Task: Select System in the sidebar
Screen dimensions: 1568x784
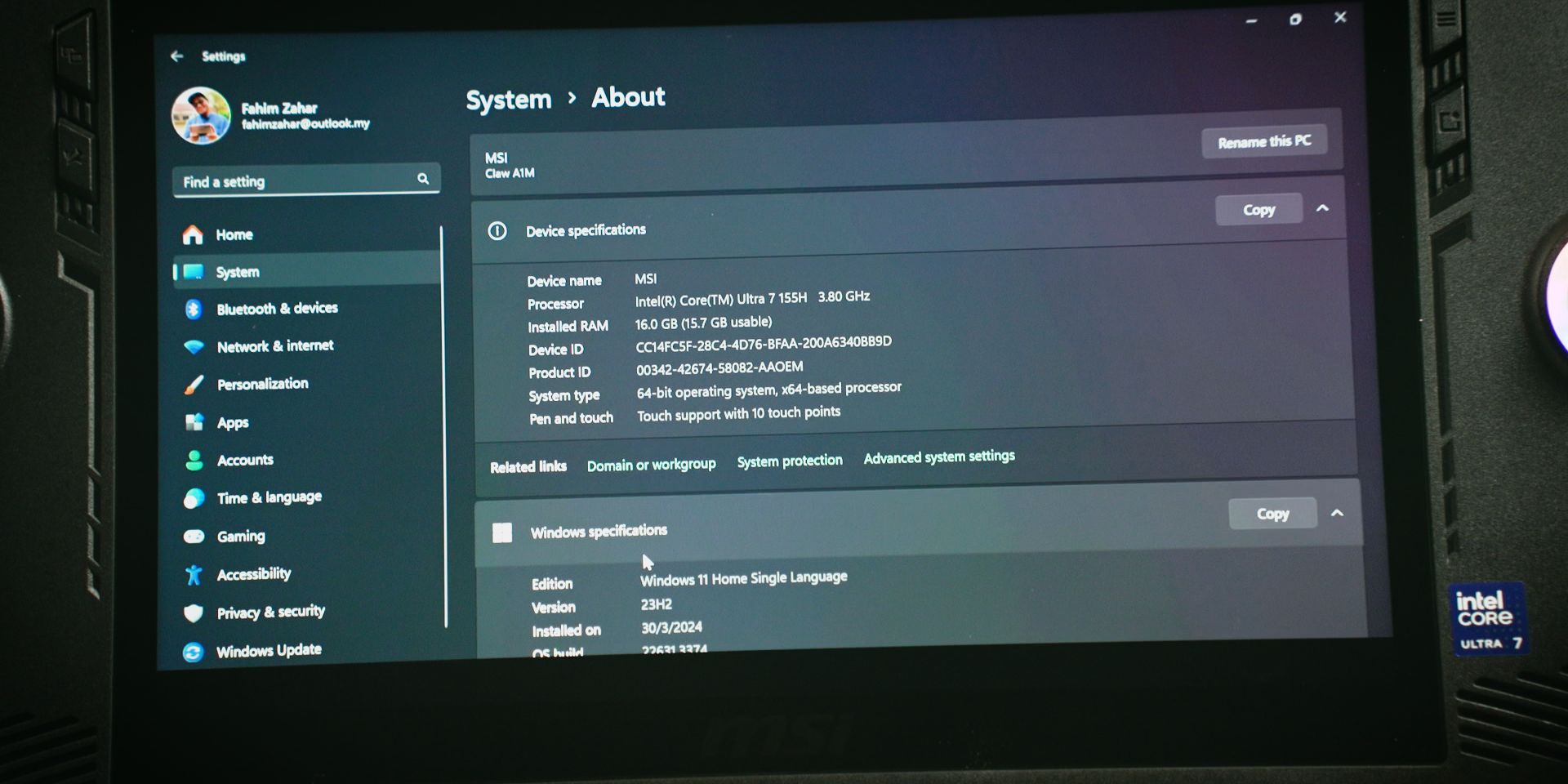Action: (x=307, y=272)
